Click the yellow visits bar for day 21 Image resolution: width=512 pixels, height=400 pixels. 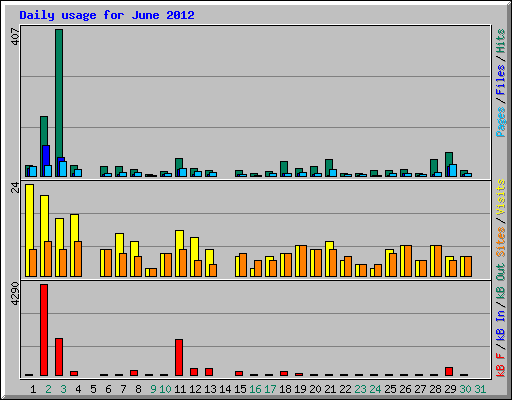point(329,245)
